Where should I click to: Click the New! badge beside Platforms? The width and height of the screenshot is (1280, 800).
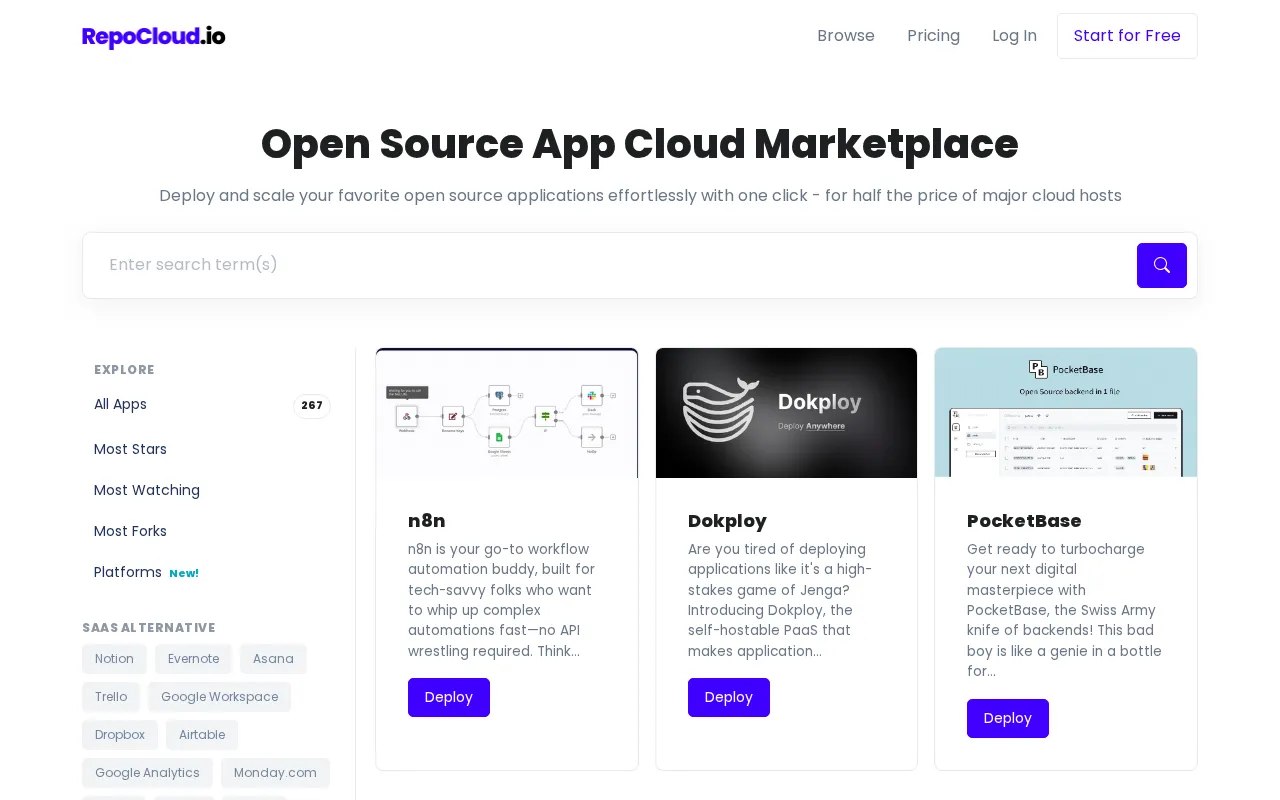(184, 573)
